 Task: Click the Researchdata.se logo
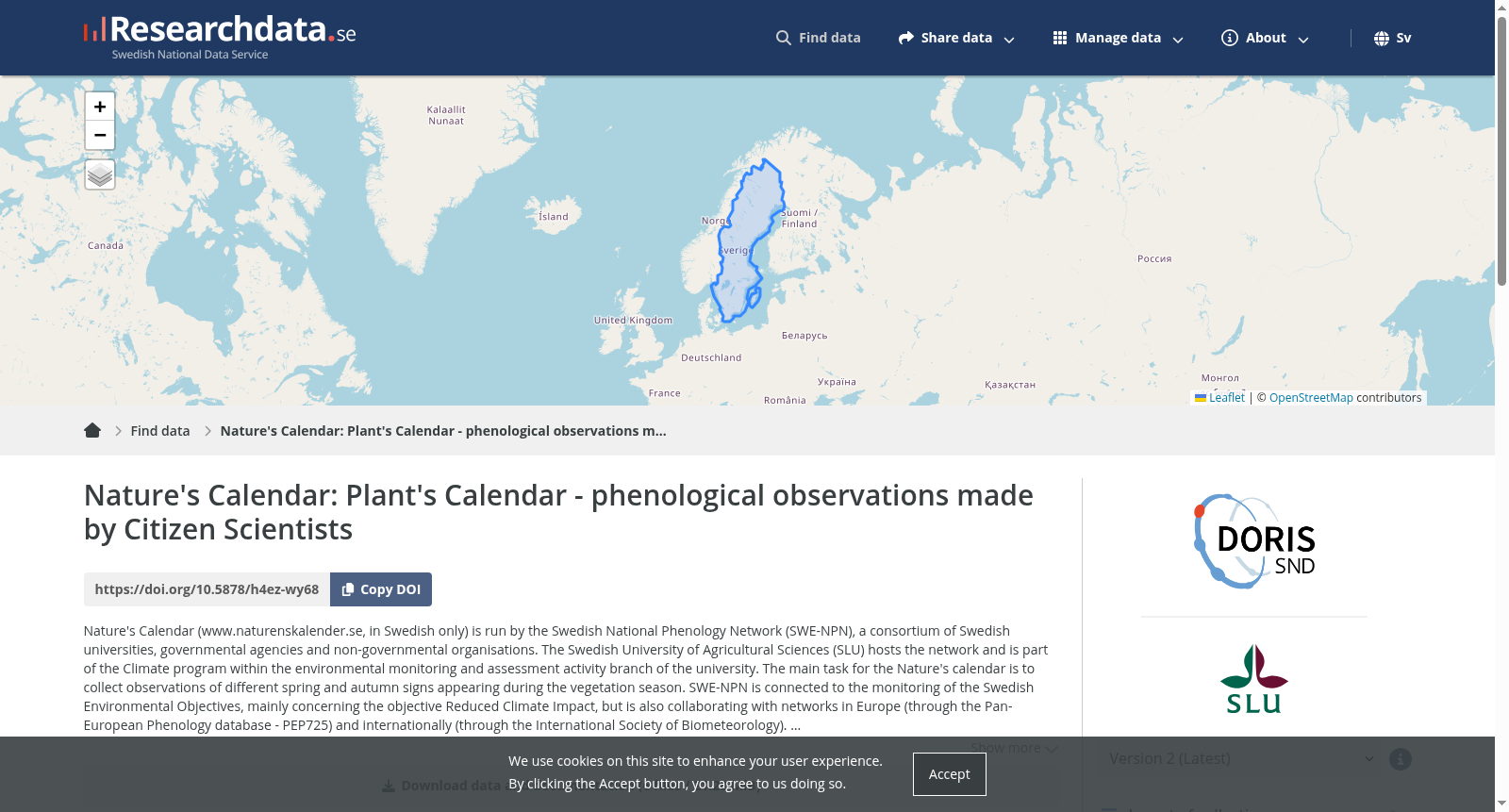pyautogui.click(x=220, y=38)
